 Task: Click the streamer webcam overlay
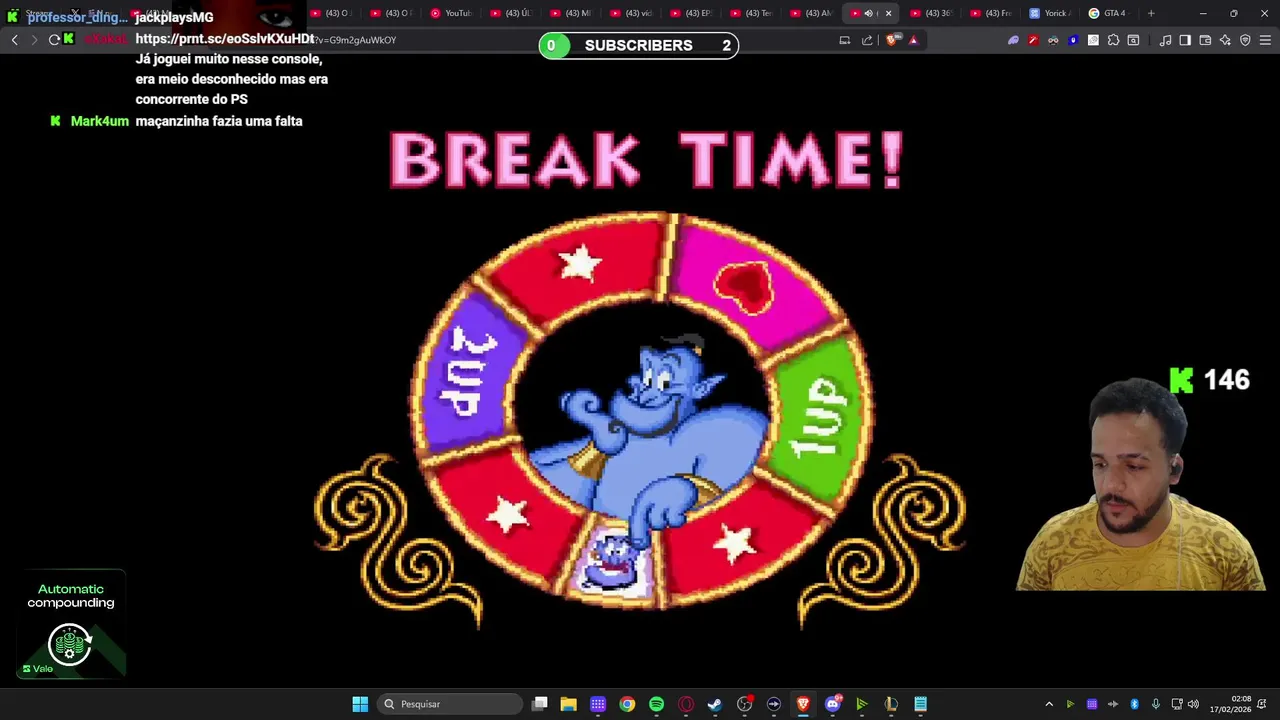[x=1140, y=485]
